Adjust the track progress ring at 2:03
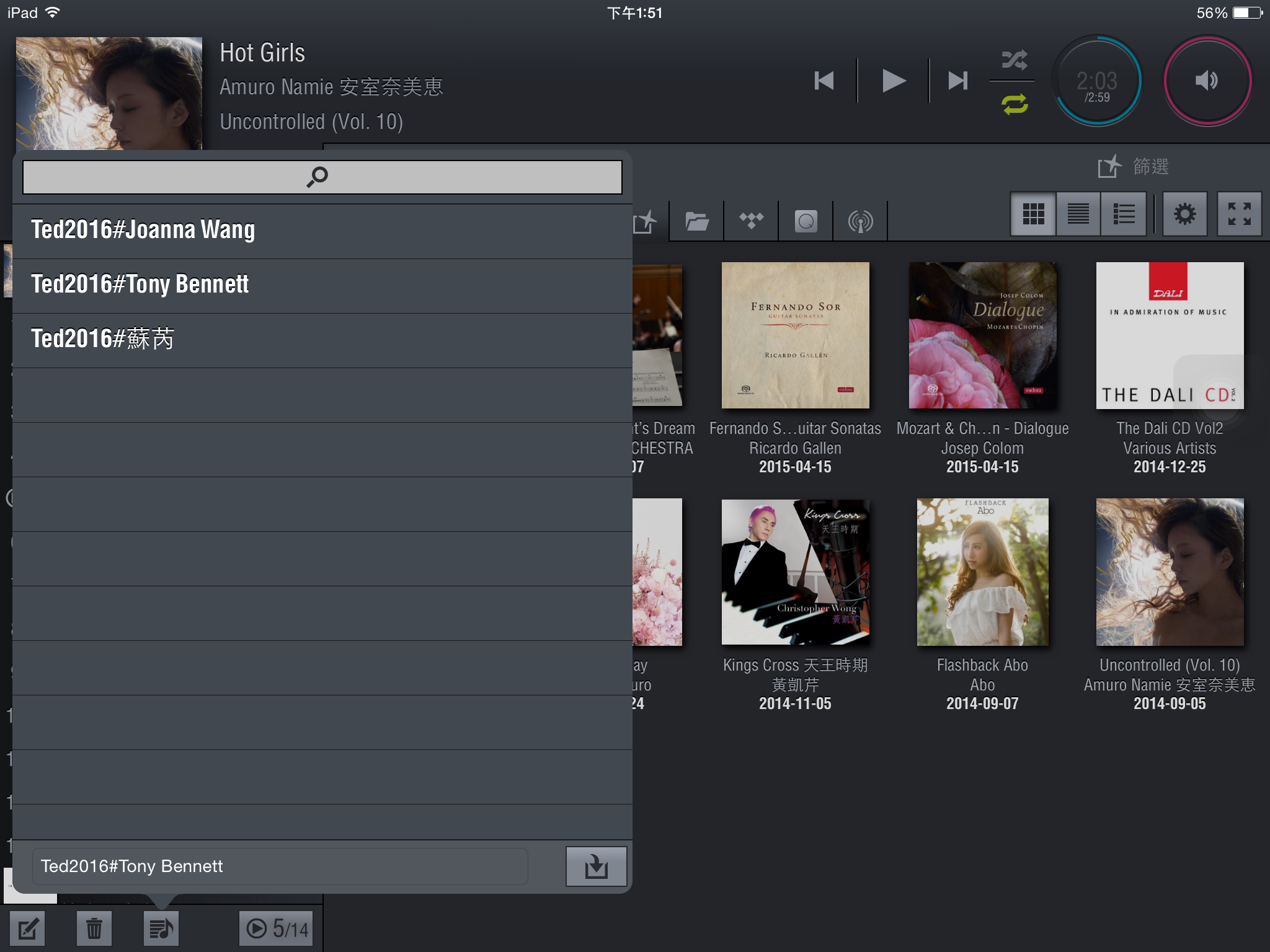1270x952 pixels. pos(1096,81)
